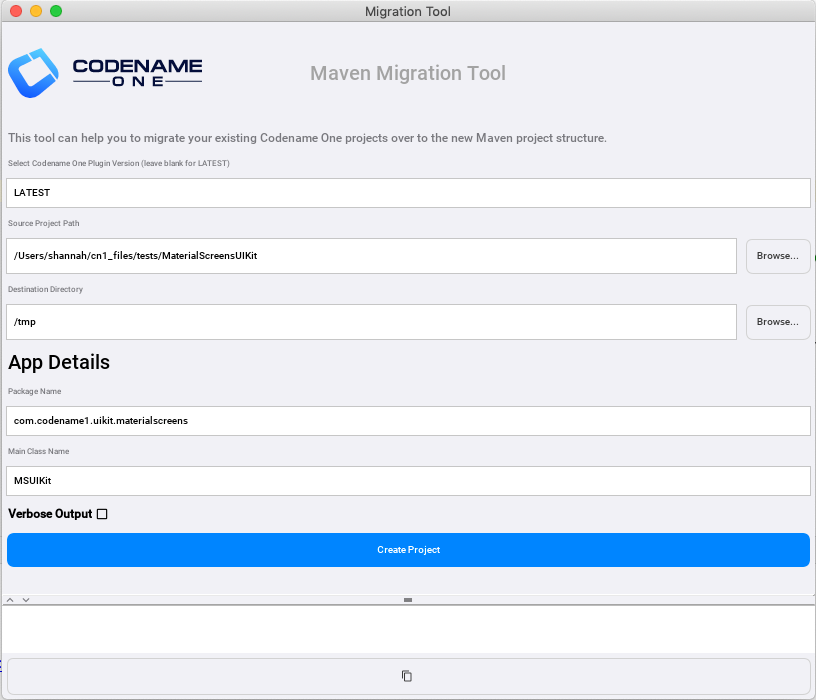The image size is (816, 700).
Task: Click the Codename One wordmark text
Action: [137, 73]
